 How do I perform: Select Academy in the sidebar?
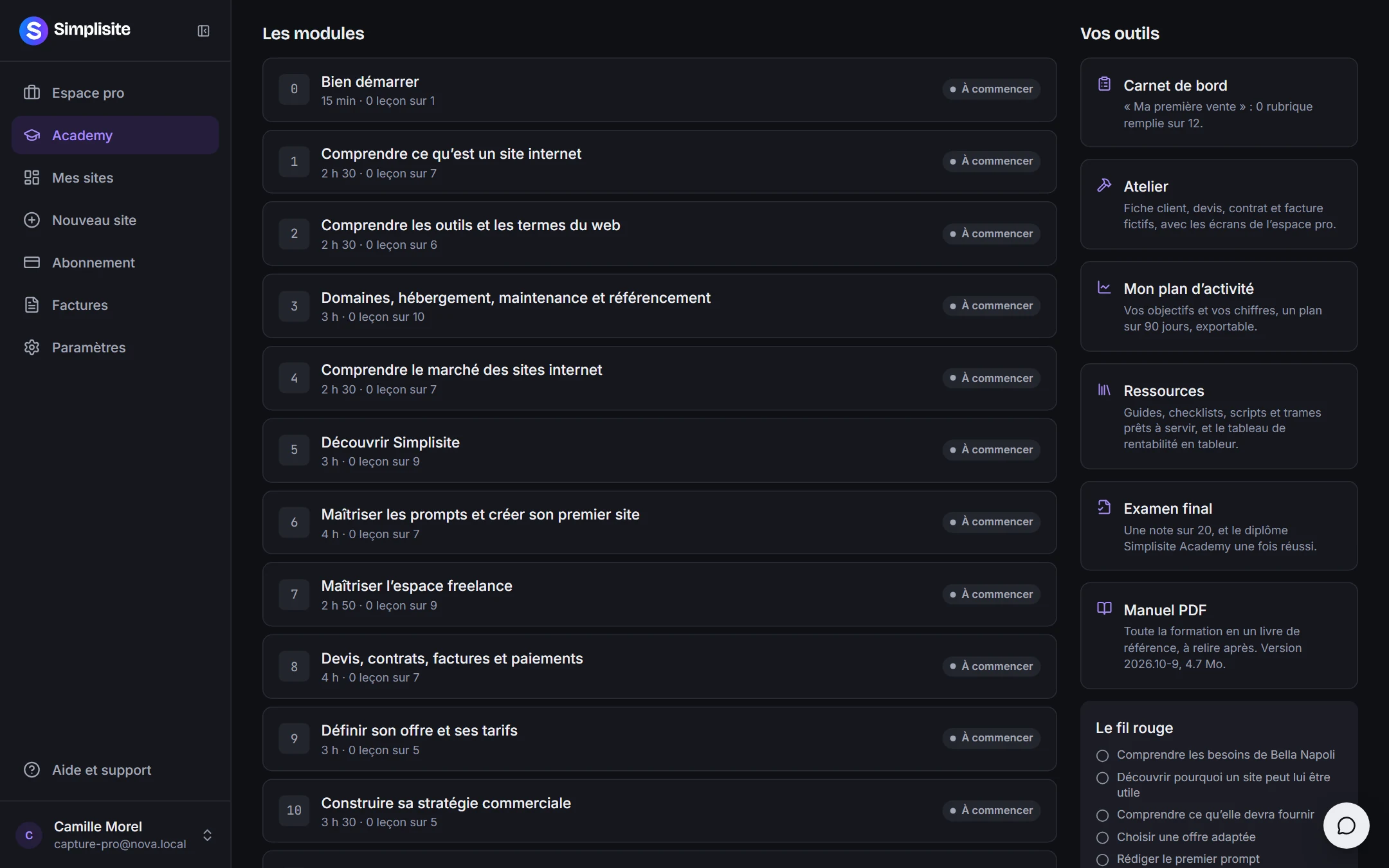115,135
